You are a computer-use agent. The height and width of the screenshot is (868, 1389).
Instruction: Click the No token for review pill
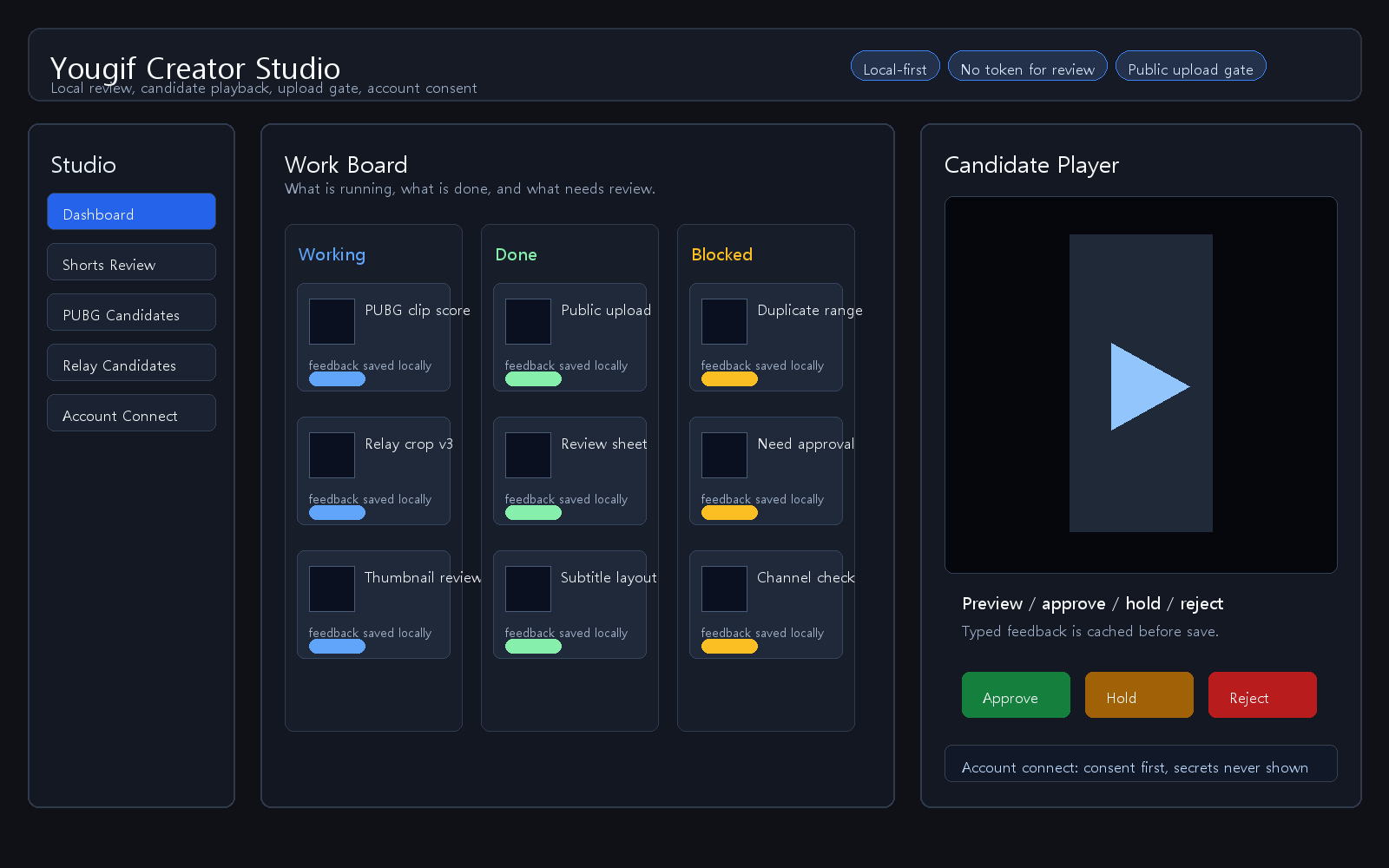1027,66
